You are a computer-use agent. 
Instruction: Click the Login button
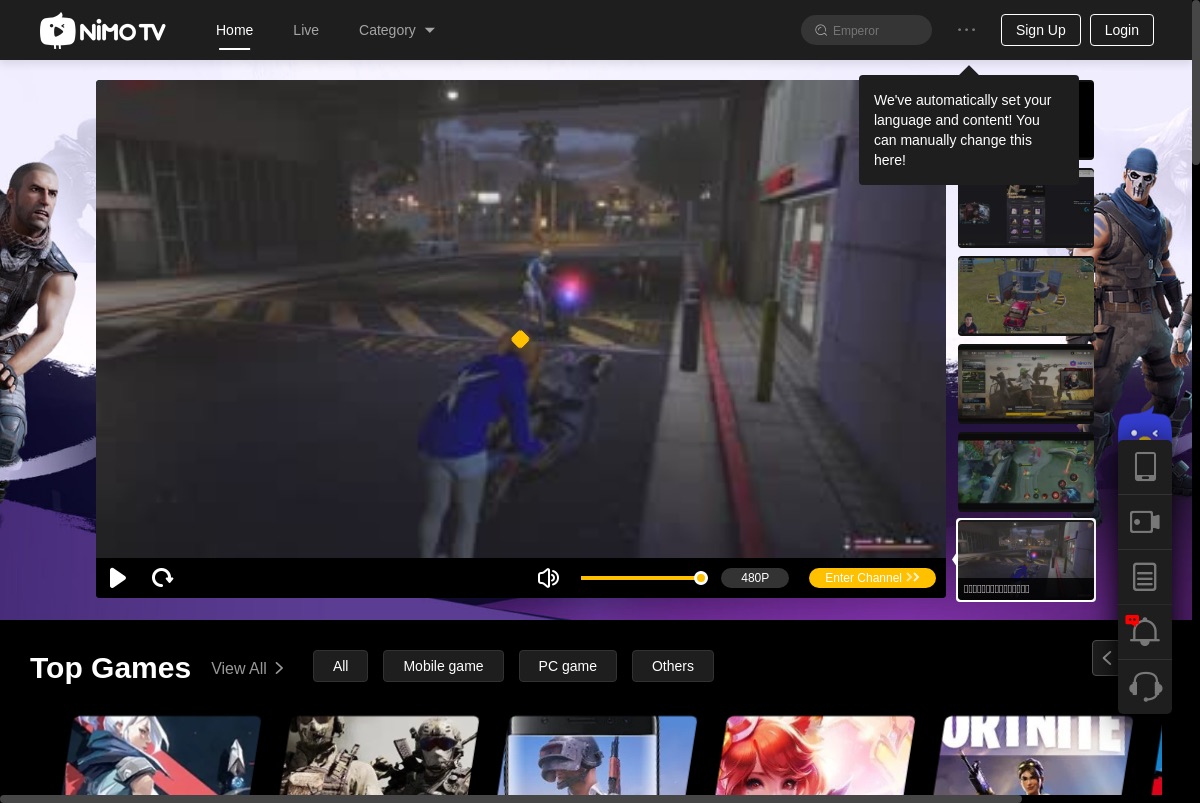pyautogui.click(x=1121, y=30)
